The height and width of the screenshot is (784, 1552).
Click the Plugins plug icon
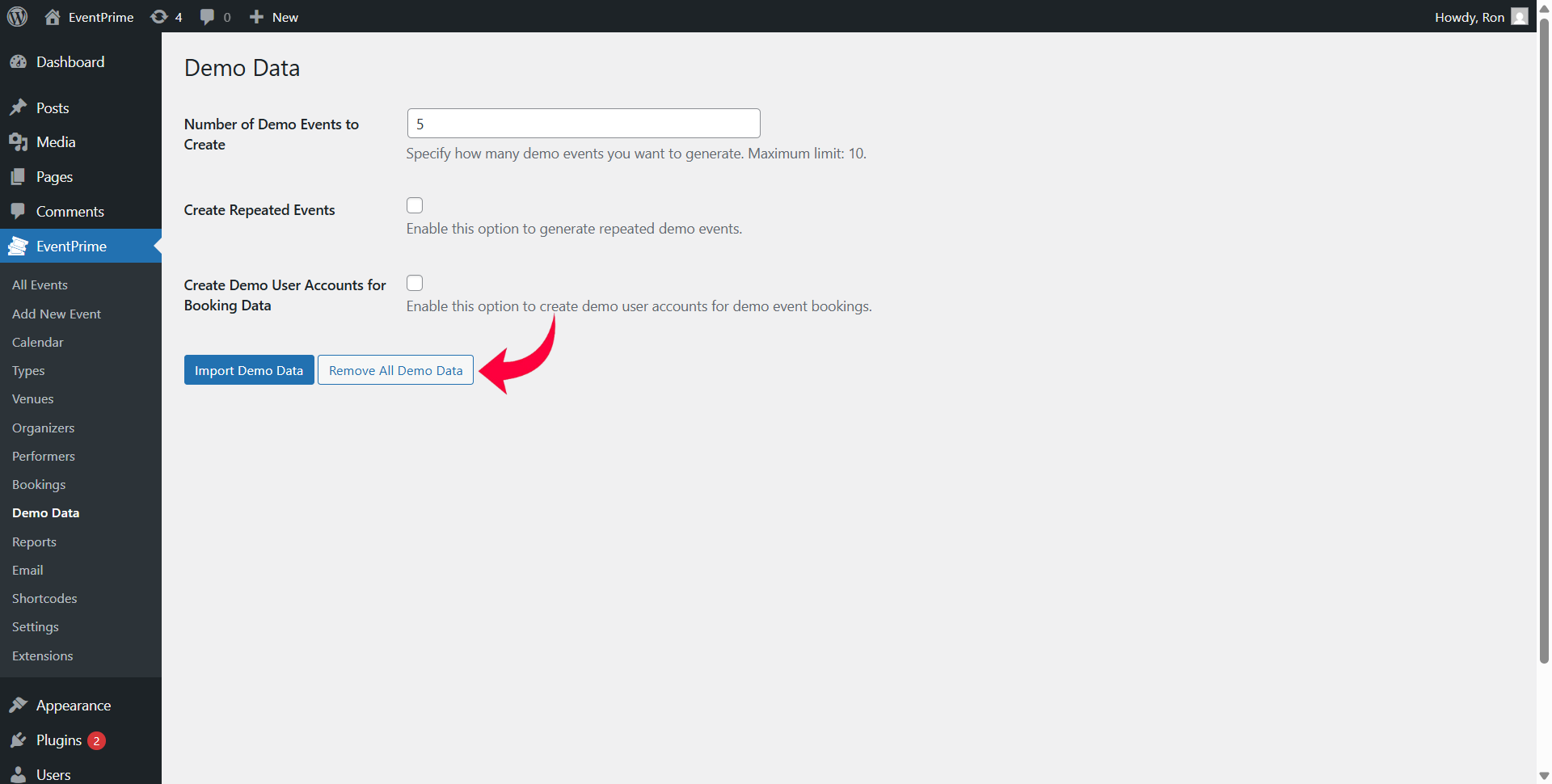pyautogui.click(x=18, y=740)
